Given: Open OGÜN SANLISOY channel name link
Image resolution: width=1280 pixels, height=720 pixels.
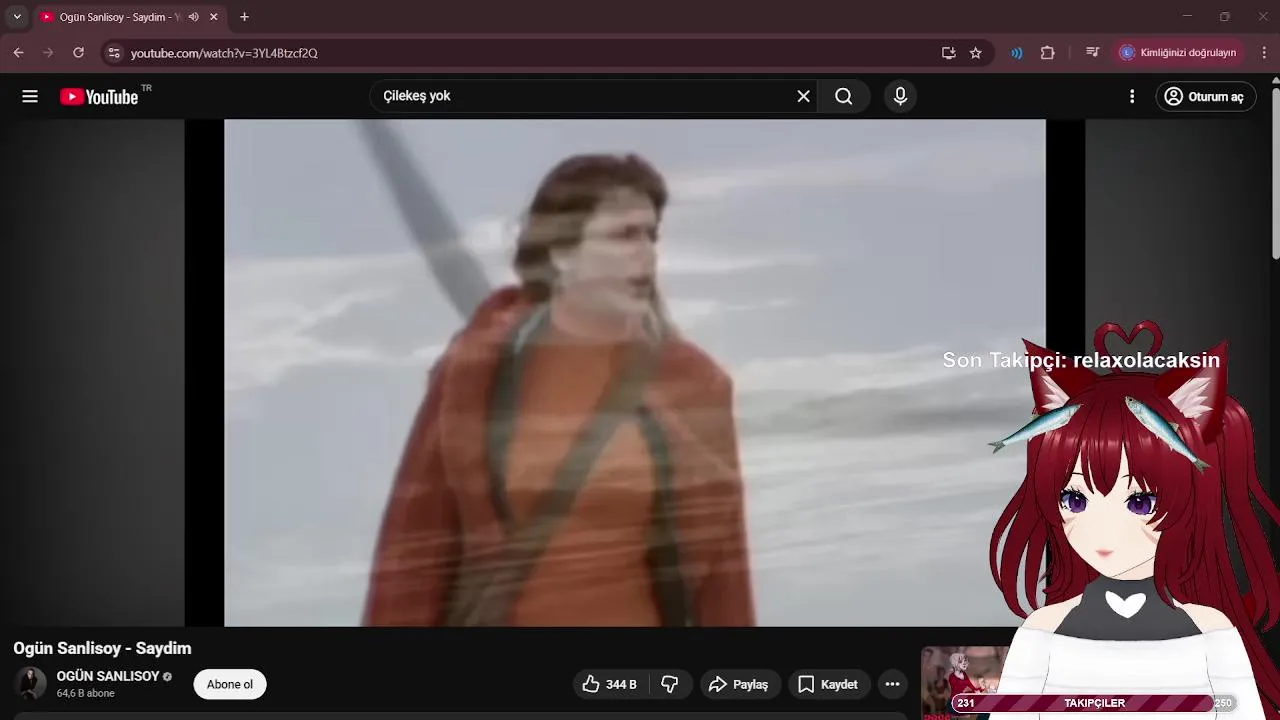Looking at the screenshot, I should 108,676.
